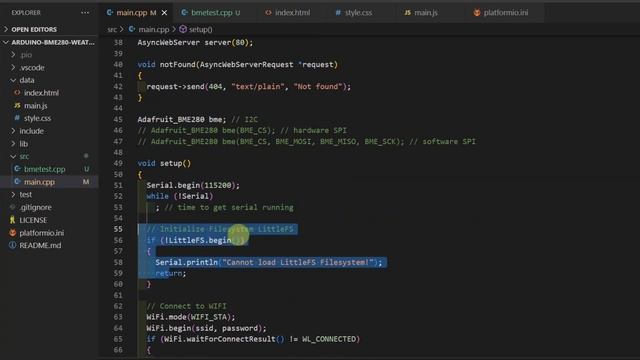Screen dimensions: 640x360
Task: Click the src breadcrumb segment
Action: tap(112, 29)
